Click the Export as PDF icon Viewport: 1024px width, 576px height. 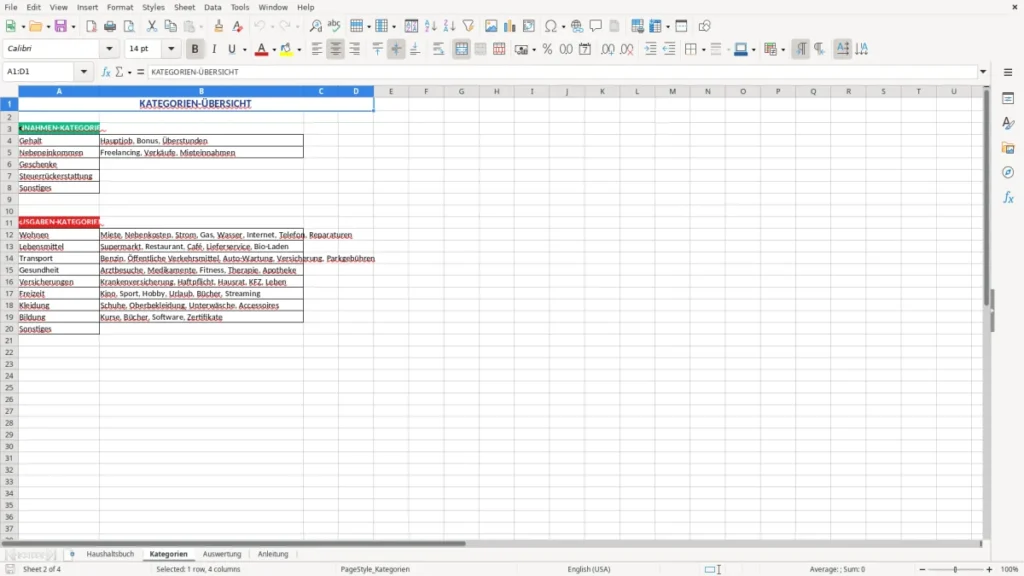[x=91, y=26]
